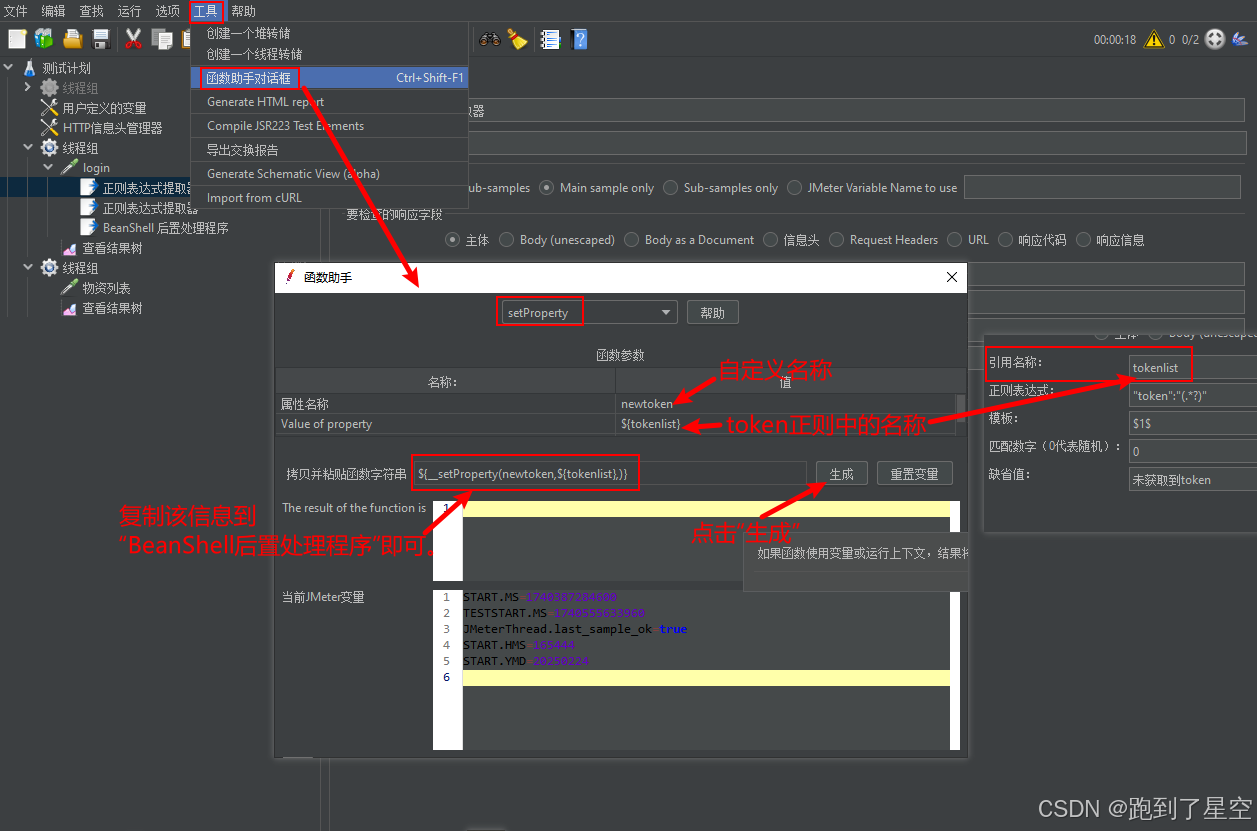Click the 生成 button
1257x831 pixels.
[842, 474]
